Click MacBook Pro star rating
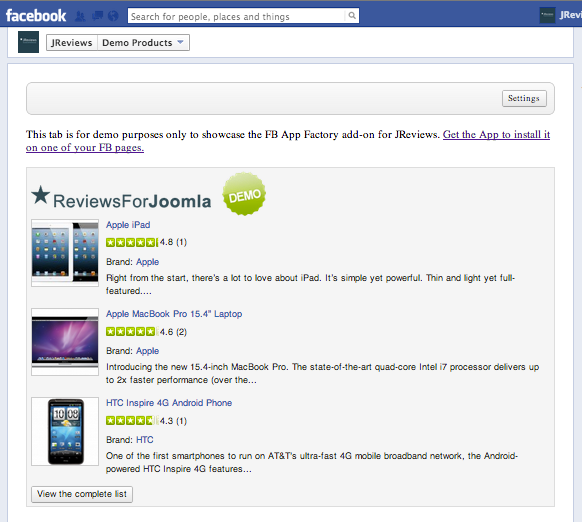Image resolution: width=582 pixels, height=522 pixels. coord(132,332)
